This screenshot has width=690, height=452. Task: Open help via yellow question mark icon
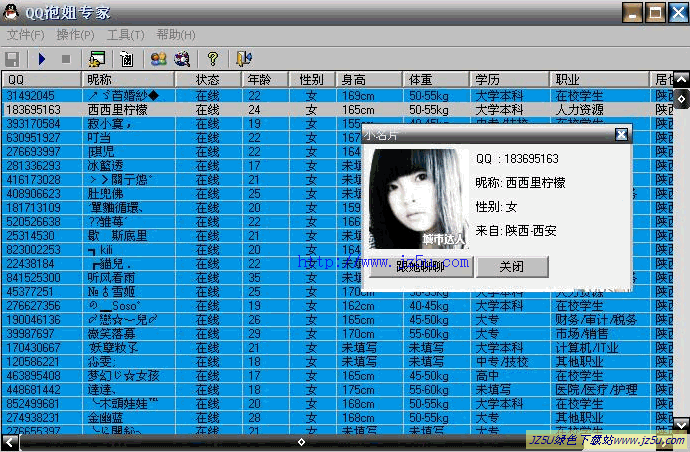coord(213,59)
